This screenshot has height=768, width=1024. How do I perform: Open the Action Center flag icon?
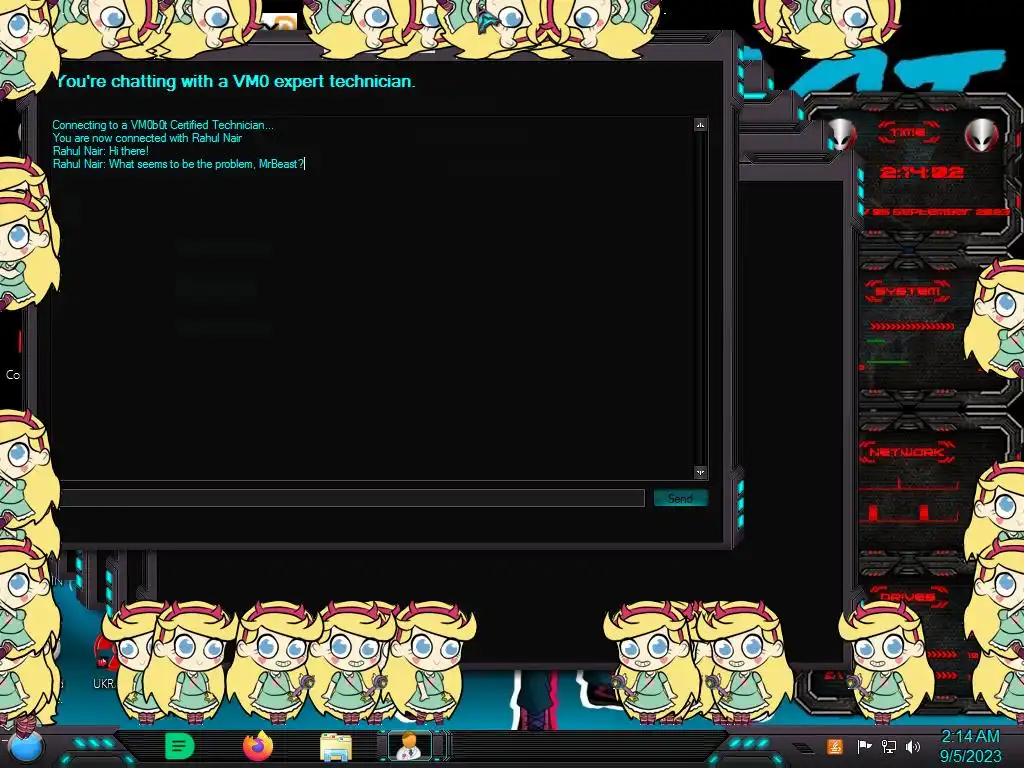(x=864, y=746)
